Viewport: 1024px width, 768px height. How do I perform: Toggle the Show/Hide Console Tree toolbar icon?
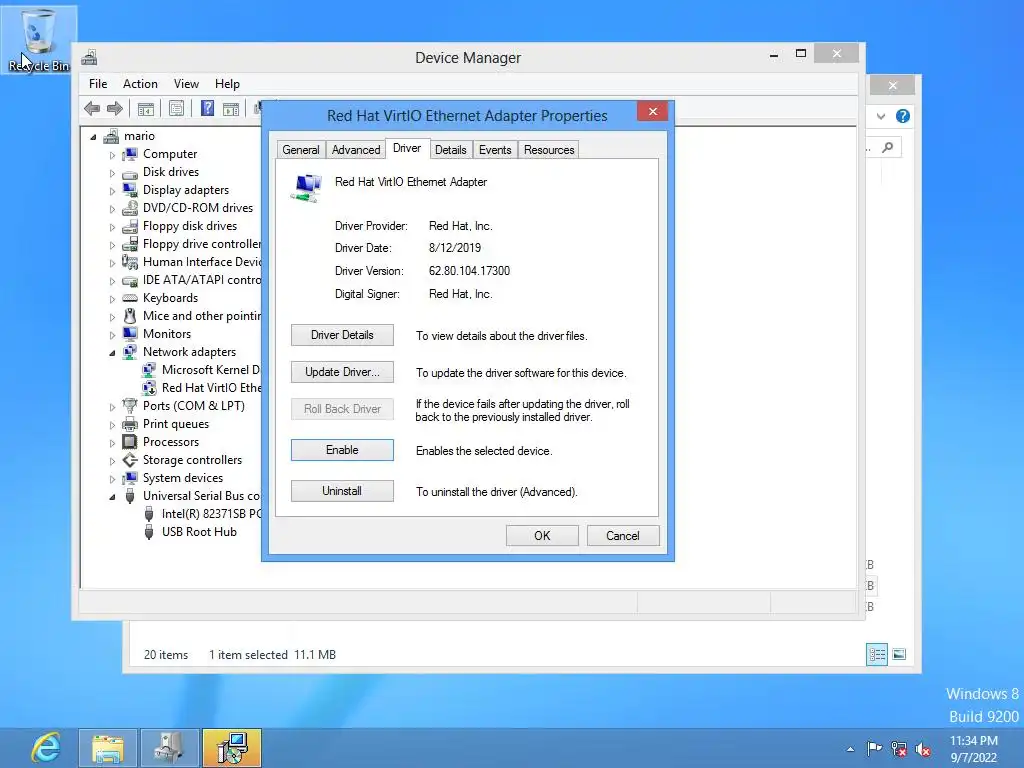pos(146,108)
